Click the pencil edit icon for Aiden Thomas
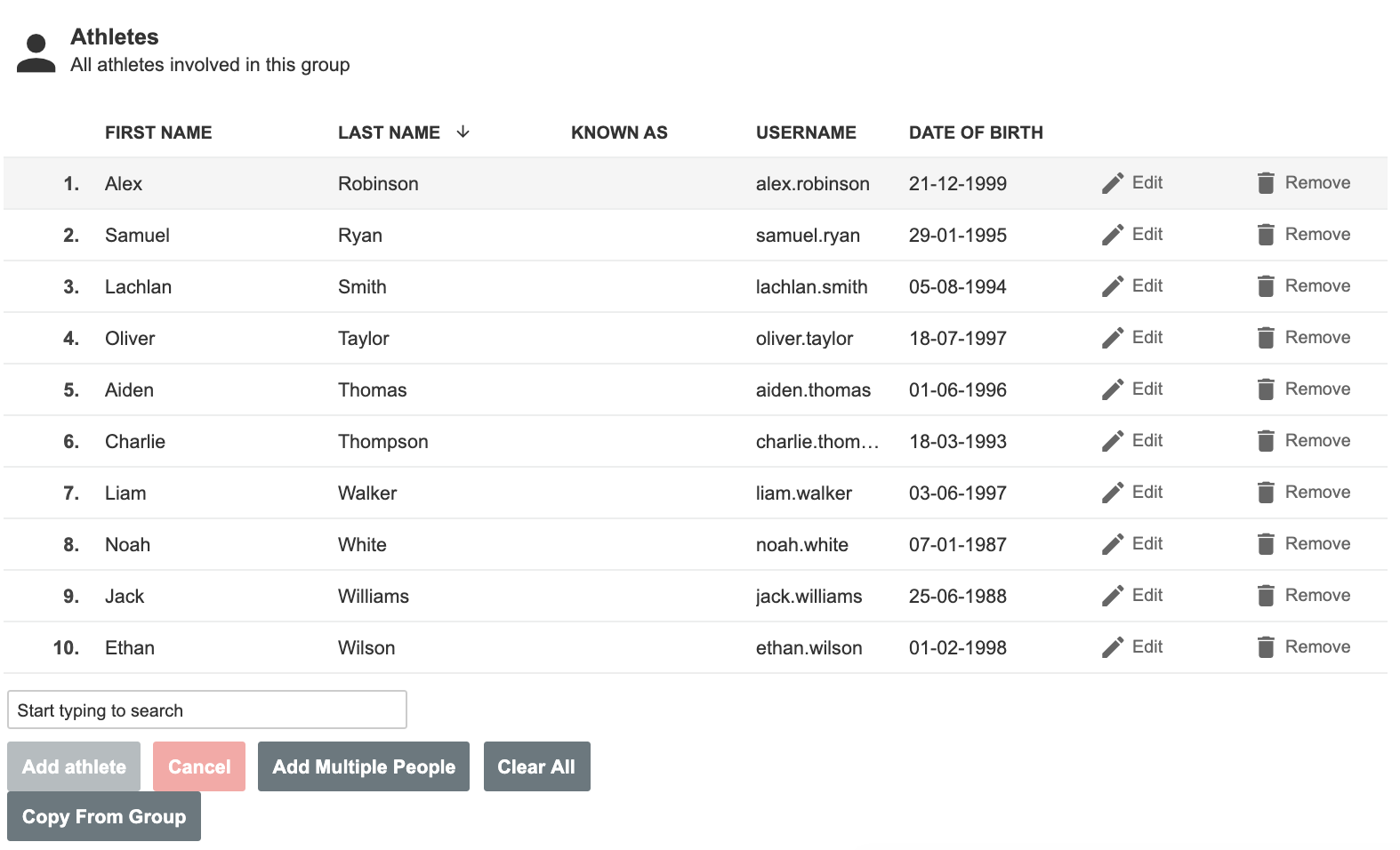 (x=1113, y=389)
